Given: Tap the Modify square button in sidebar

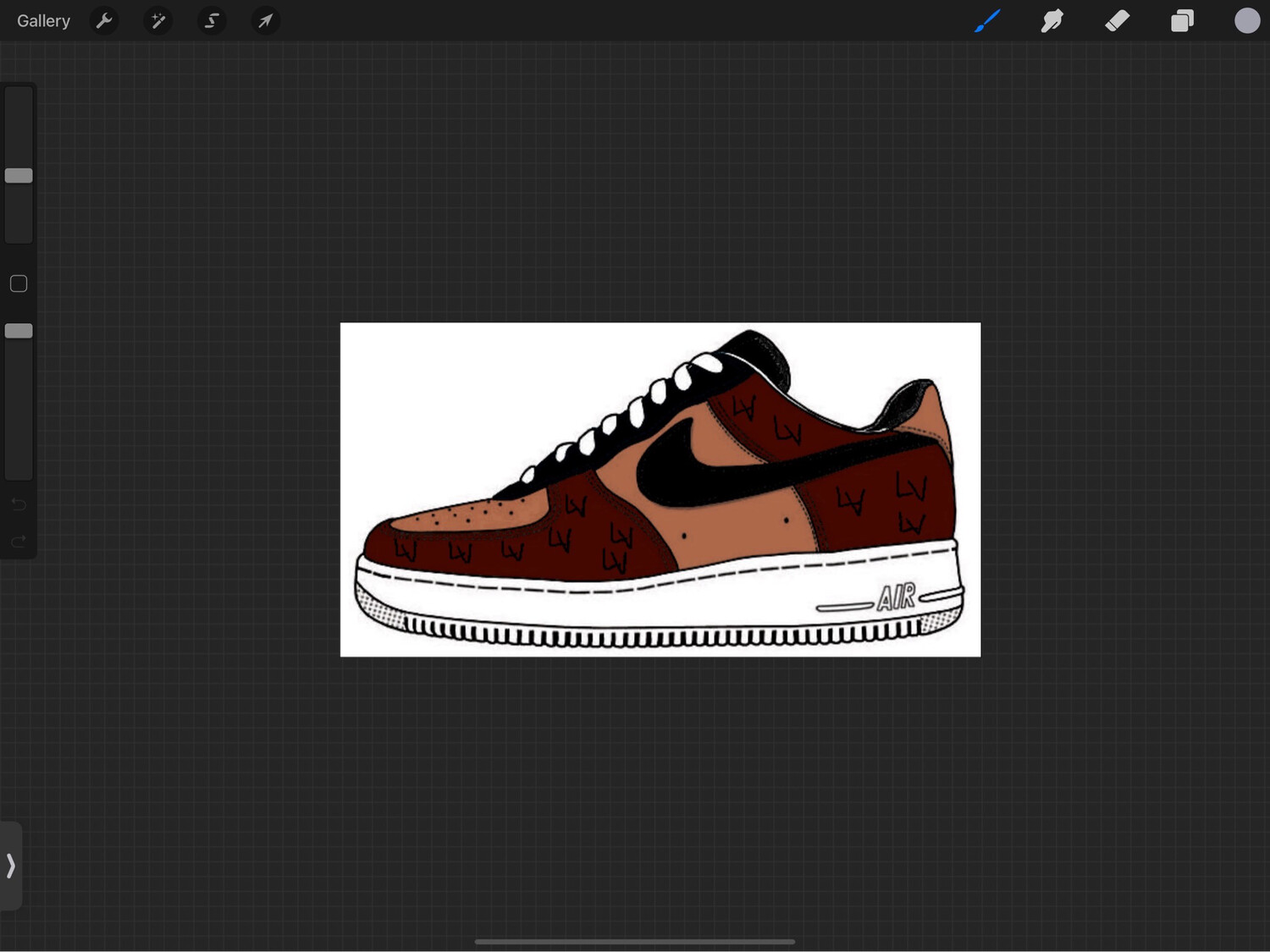Looking at the screenshot, I should click(x=19, y=283).
